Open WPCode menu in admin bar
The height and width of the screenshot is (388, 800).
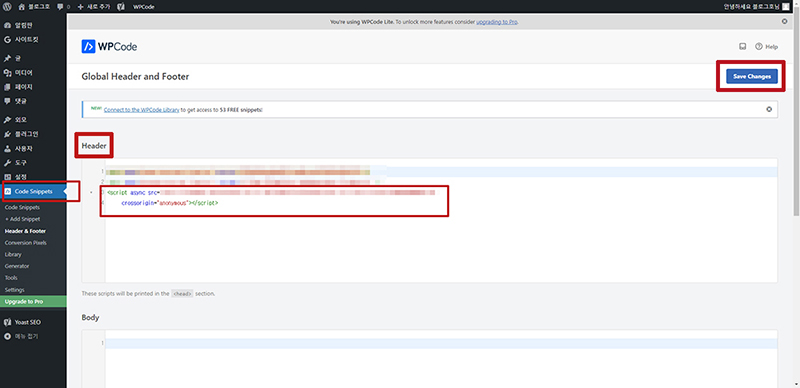(143, 7)
